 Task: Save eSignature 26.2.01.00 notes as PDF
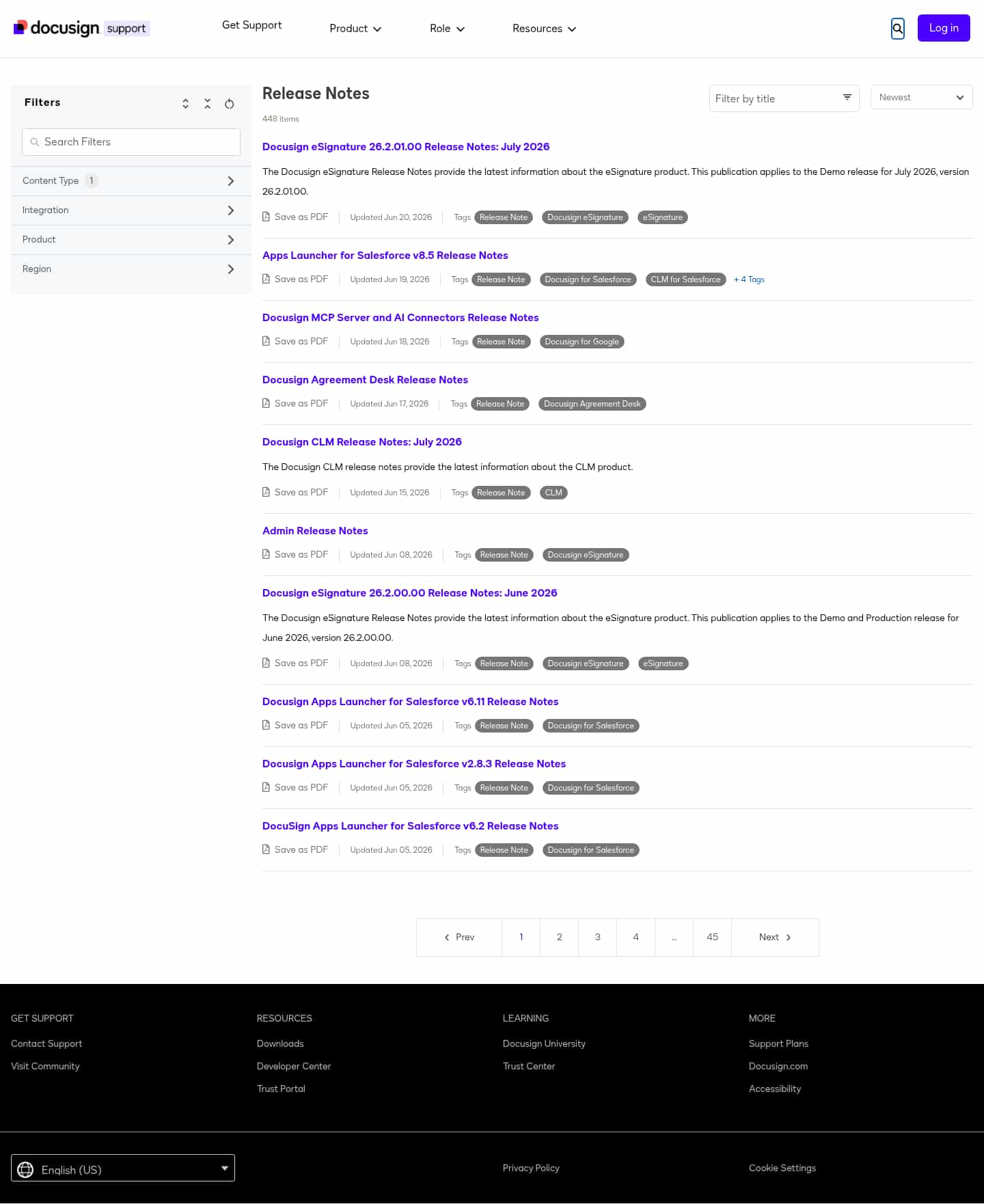[295, 217]
